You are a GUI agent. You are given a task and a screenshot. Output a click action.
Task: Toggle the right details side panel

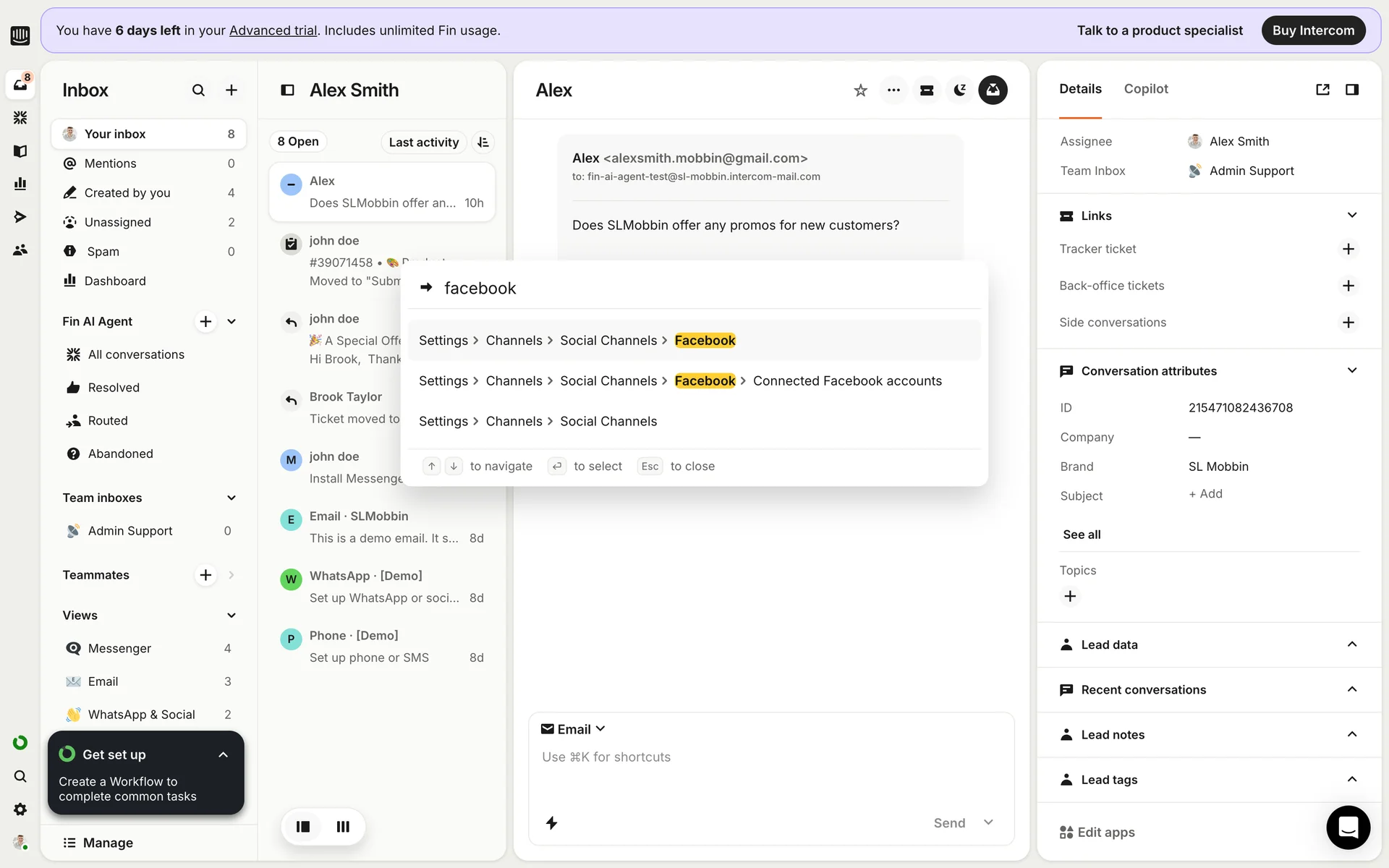(1351, 90)
